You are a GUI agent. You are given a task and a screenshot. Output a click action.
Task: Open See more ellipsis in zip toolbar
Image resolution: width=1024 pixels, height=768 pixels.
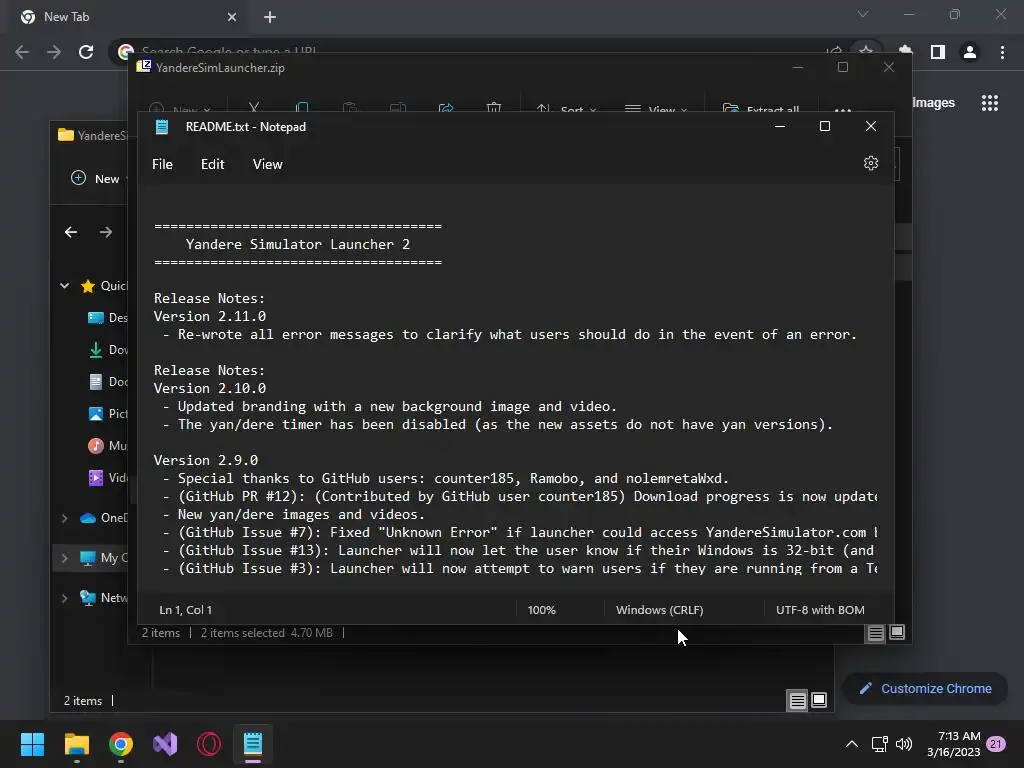pos(842,108)
